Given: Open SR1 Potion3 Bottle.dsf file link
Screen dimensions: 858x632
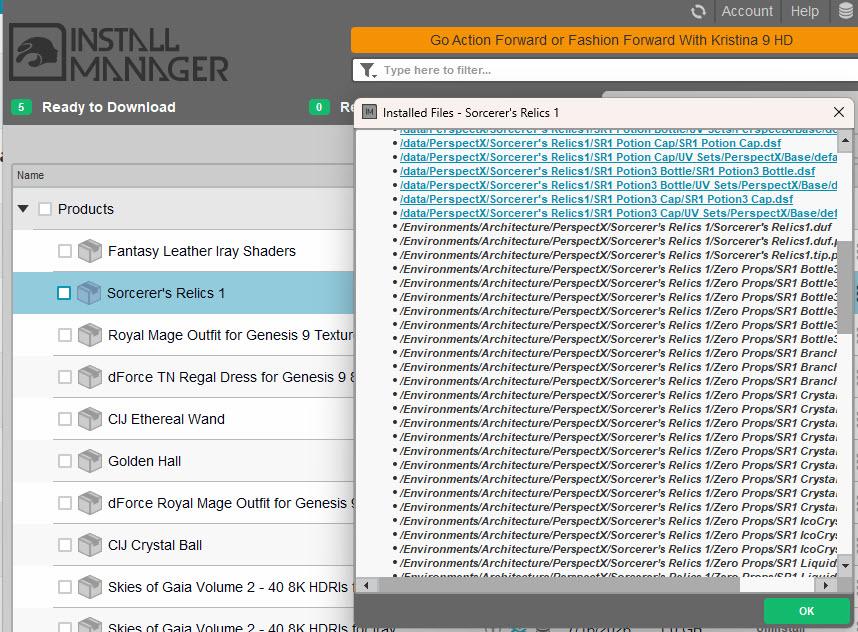Looking at the screenshot, I should tap(607, 171).
